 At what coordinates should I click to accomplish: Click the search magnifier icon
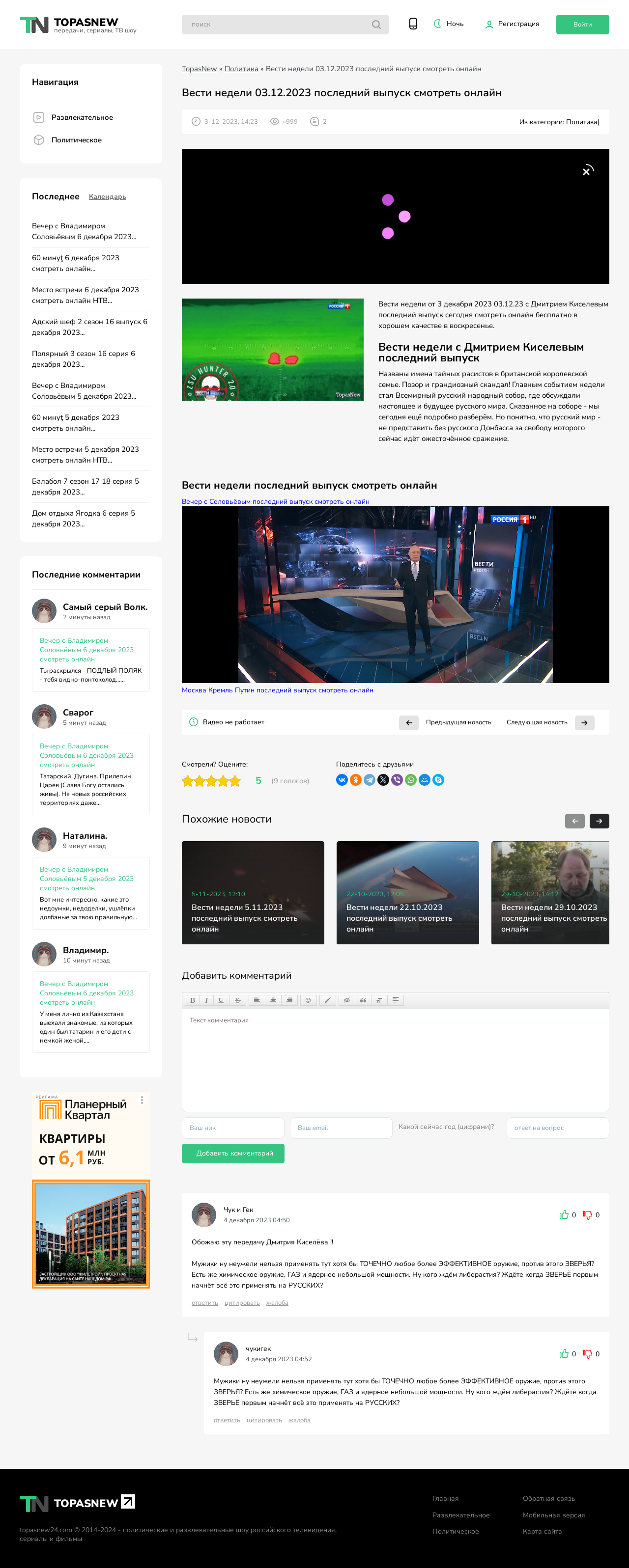click(376, 25)
